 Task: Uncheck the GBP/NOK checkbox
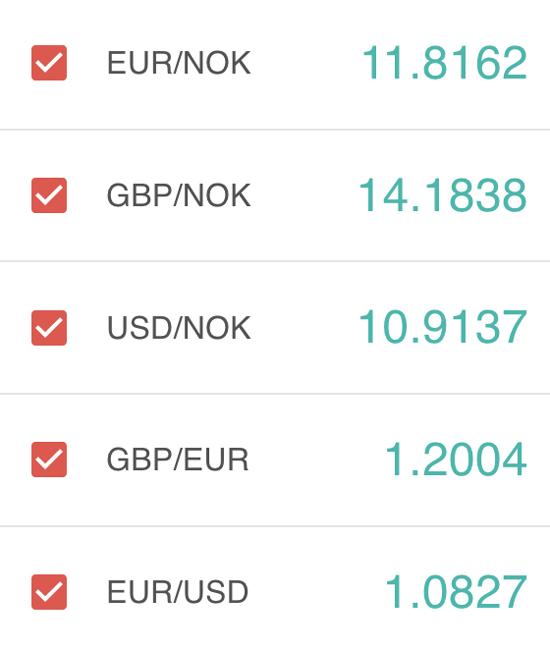pos(49,195)
